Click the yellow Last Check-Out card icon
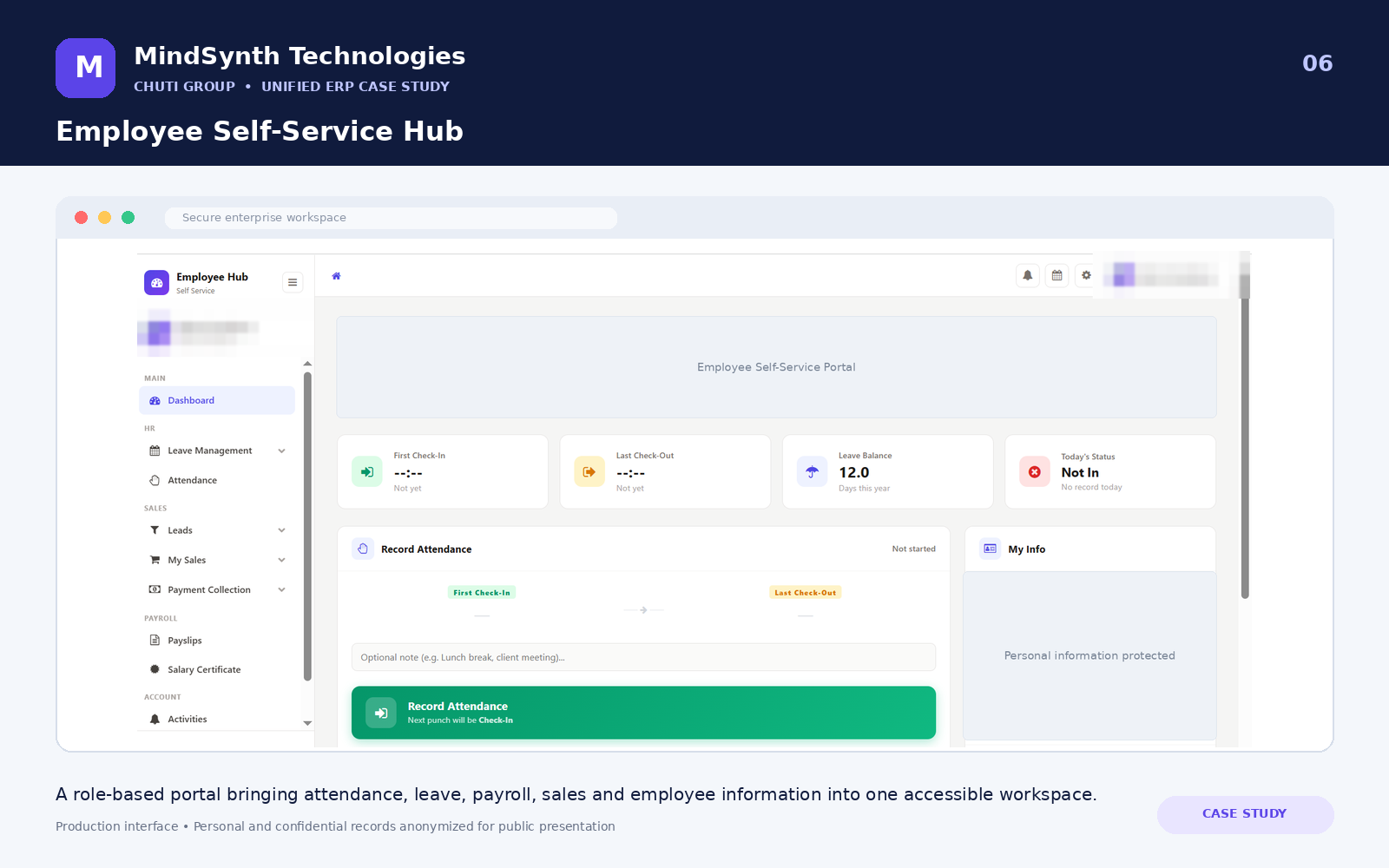This screenshot has height=868, width=1389. pos(589,472)
